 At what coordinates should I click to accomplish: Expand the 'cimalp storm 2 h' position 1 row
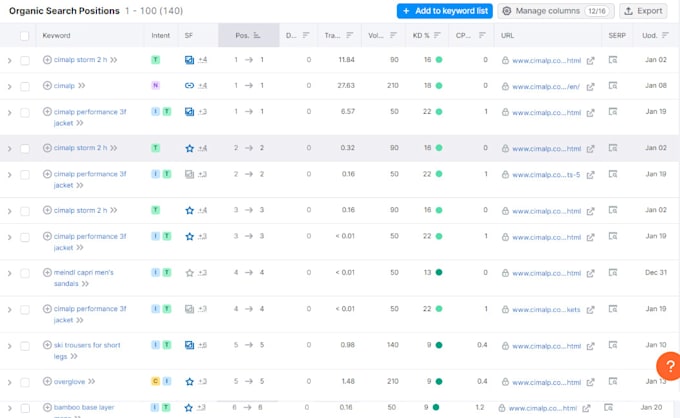click(10, 61)
